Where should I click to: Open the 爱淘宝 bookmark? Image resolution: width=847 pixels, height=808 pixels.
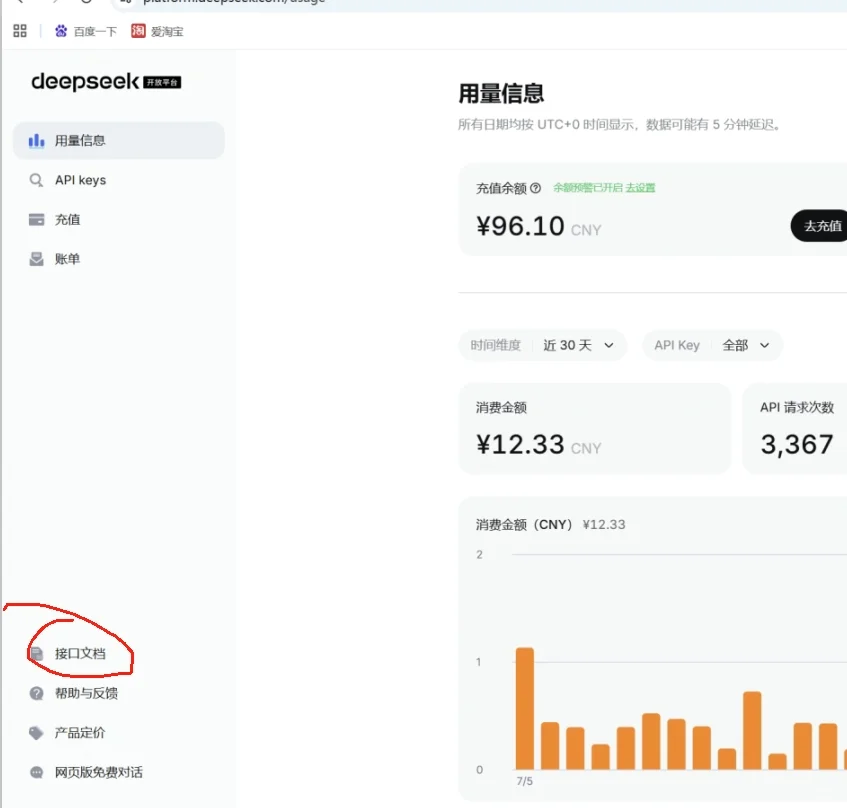click(x=157, y=31)
